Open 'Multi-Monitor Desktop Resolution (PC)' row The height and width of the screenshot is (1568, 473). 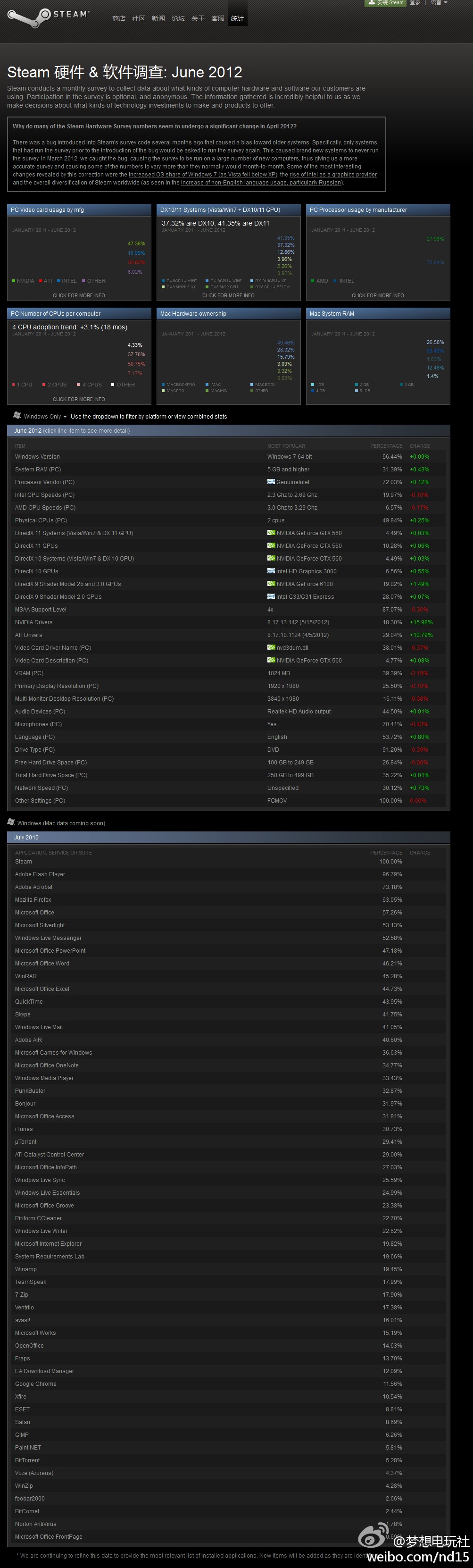[229, 699]
